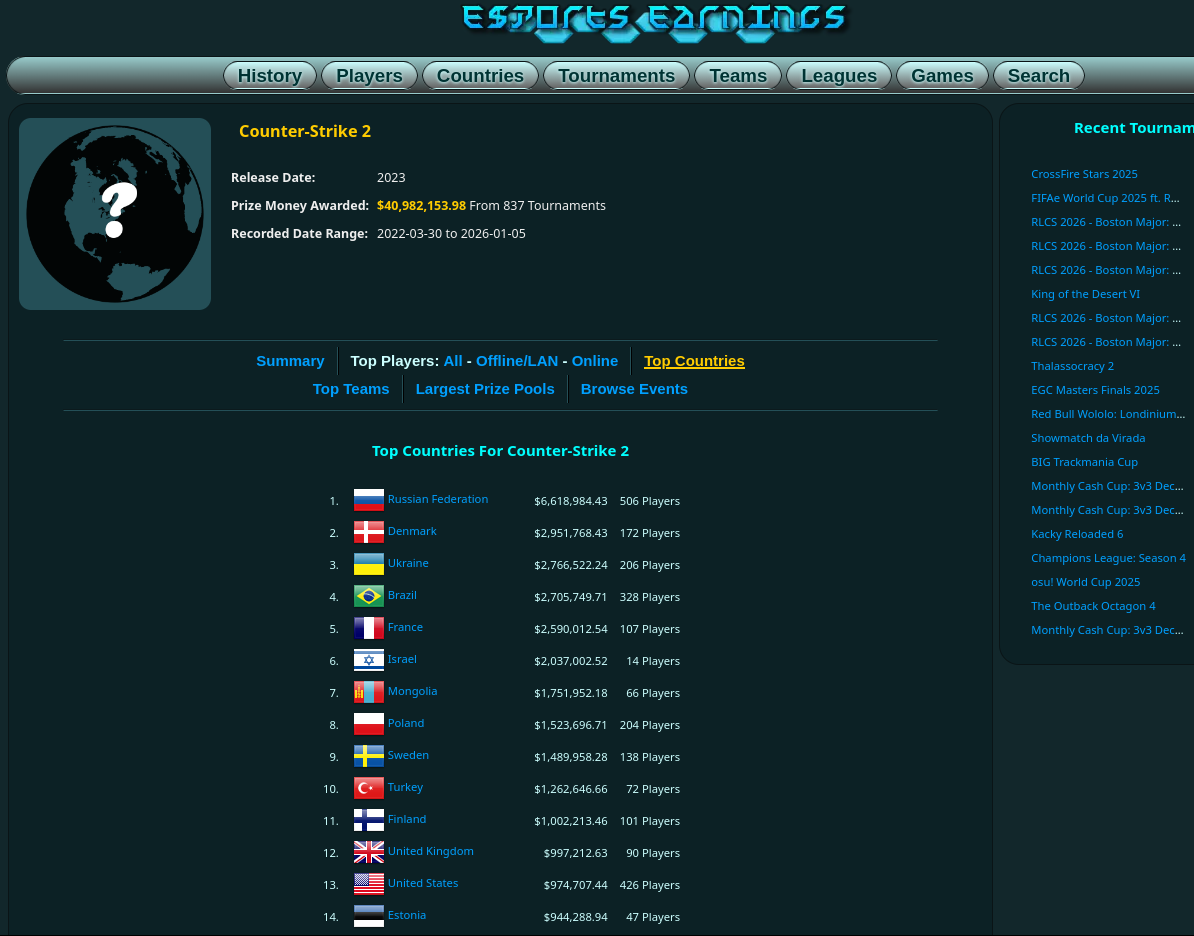Open the Ukraine country link
This screenshot has width=1194, height=936.
(x=408, y=563)
